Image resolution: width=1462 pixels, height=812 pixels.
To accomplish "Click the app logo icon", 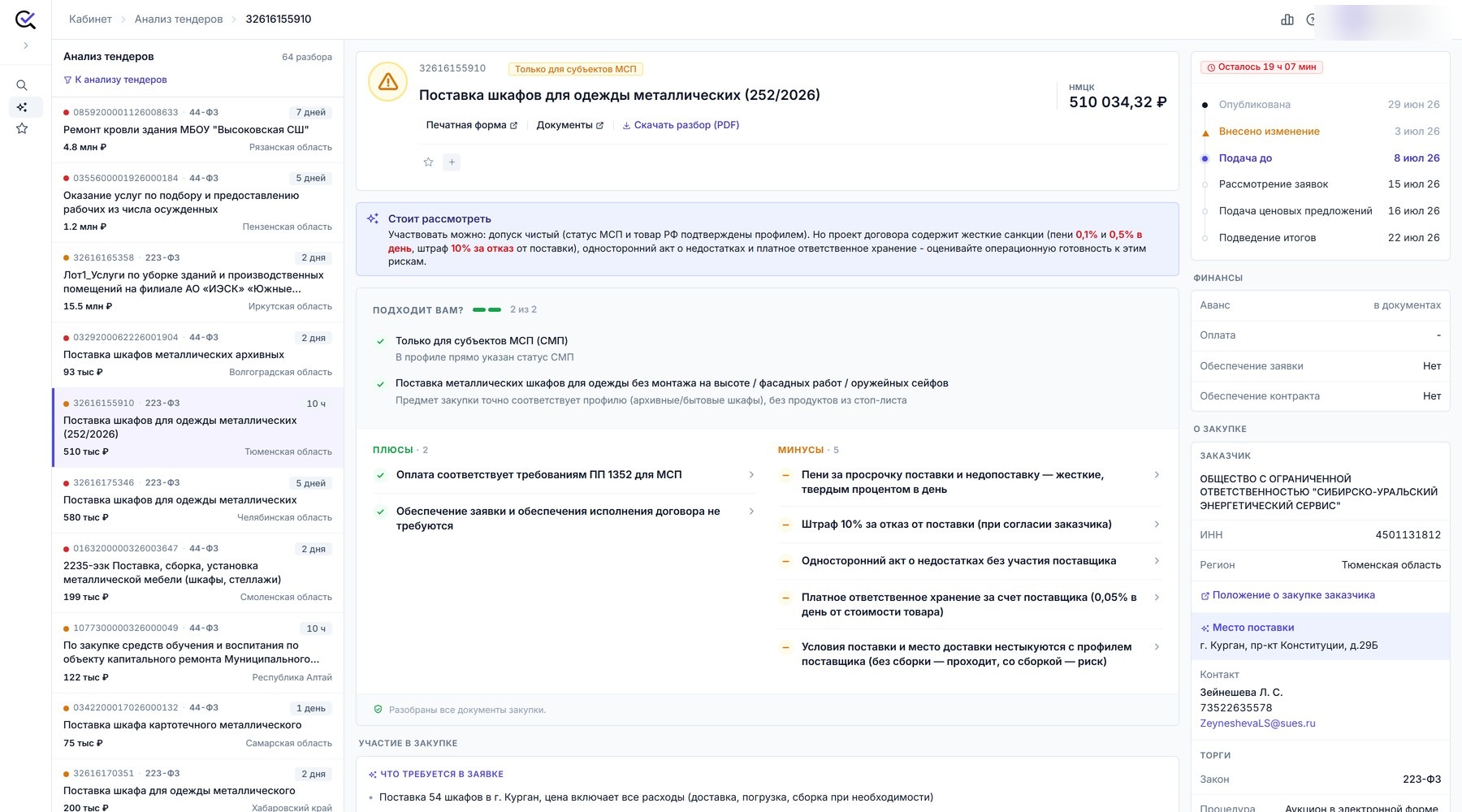I will click(x=25, y=19).
